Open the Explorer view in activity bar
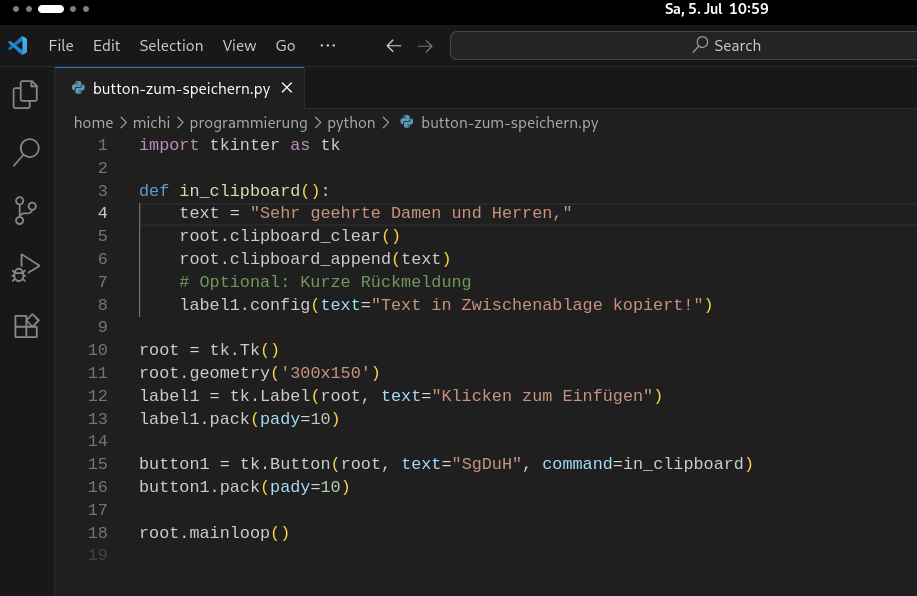 point(26,95)
